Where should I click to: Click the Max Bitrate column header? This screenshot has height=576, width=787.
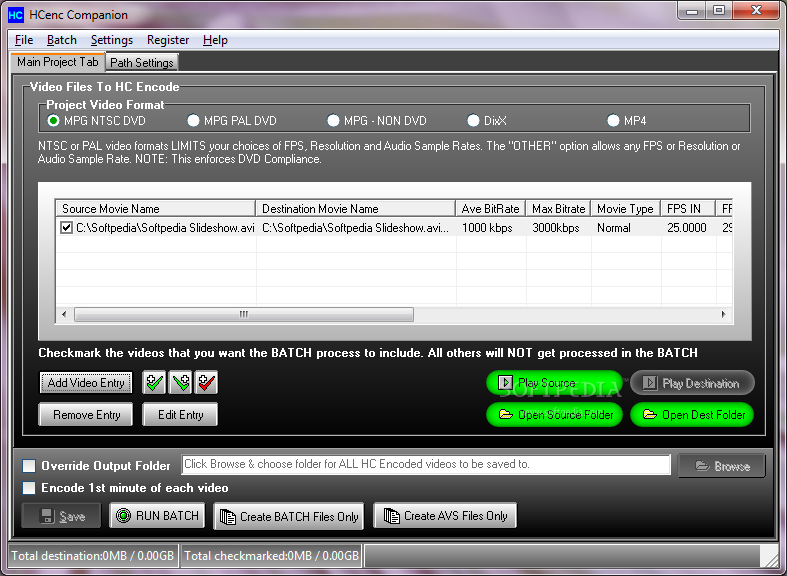click(559, 209)
